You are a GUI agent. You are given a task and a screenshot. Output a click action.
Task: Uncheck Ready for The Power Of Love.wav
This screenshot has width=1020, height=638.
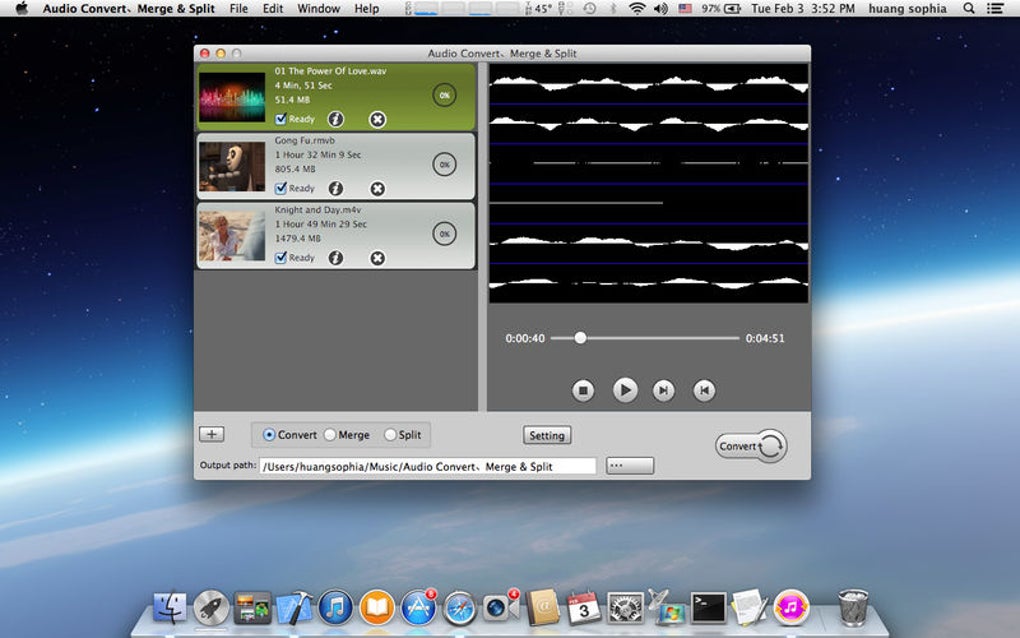click(x=281, y=119)
